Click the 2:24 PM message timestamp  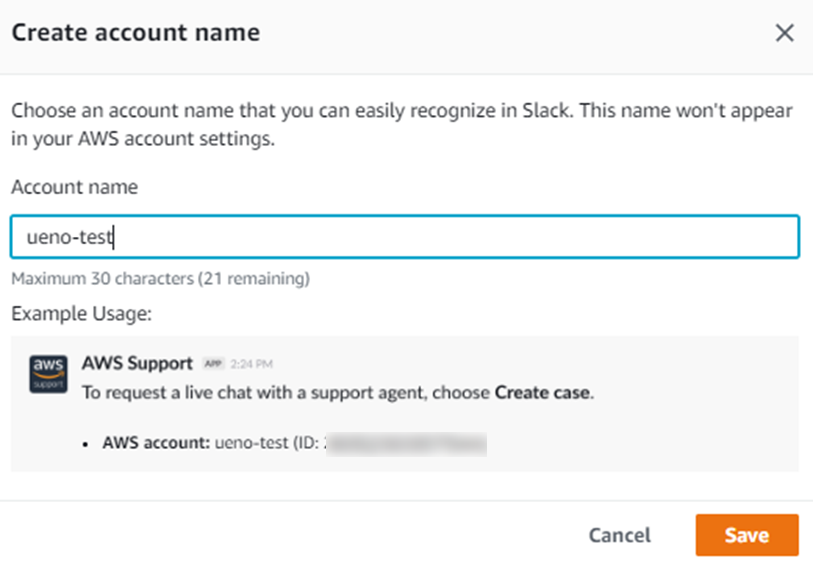(x=251, y=364)
